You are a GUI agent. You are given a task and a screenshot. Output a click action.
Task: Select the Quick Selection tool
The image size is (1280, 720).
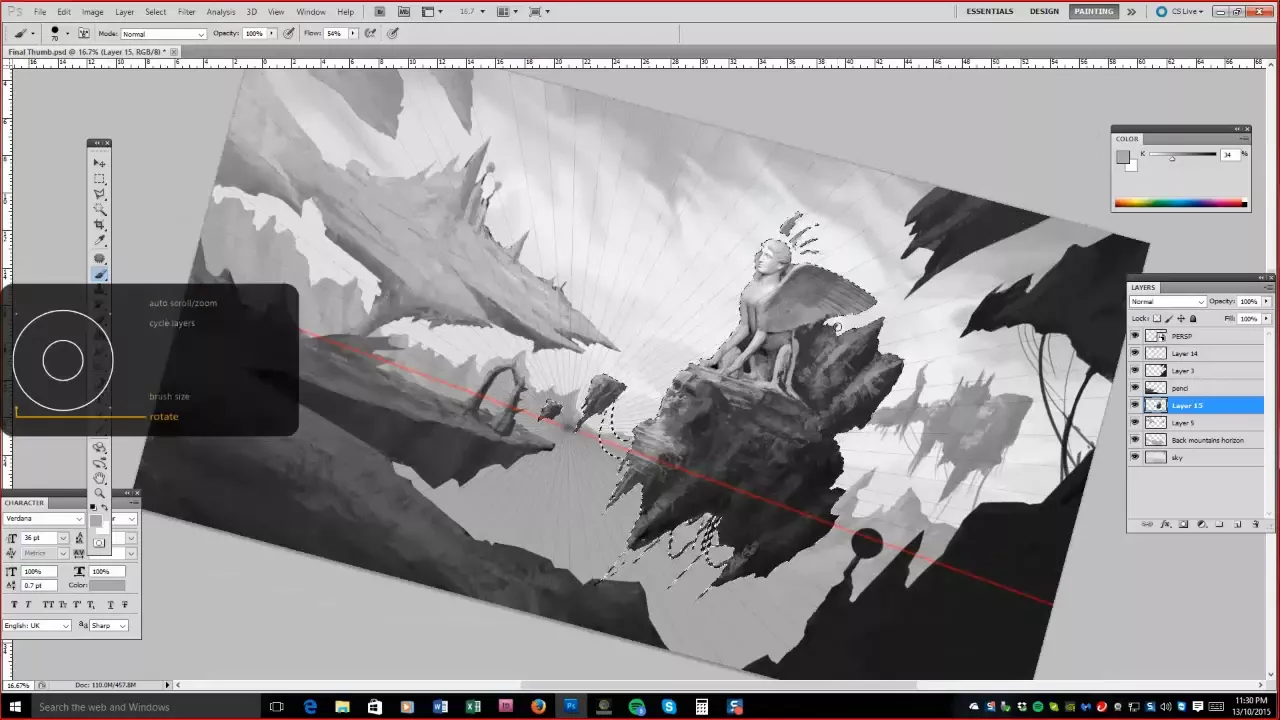click(100, 209)
